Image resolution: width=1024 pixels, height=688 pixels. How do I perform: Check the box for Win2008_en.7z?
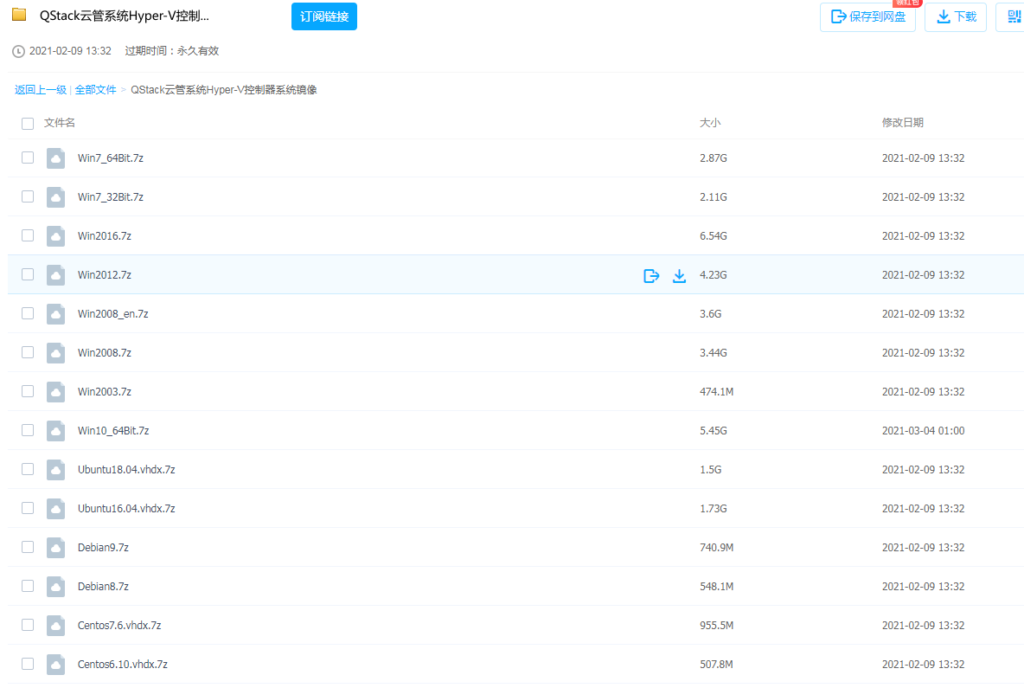pos(27,313)
